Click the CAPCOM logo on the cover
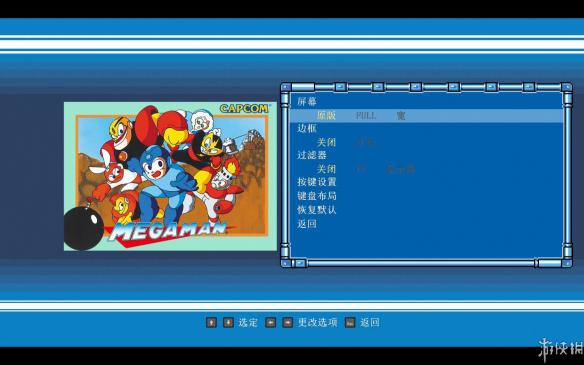This screenshot has width=584, height=365. tap(244, 108)
